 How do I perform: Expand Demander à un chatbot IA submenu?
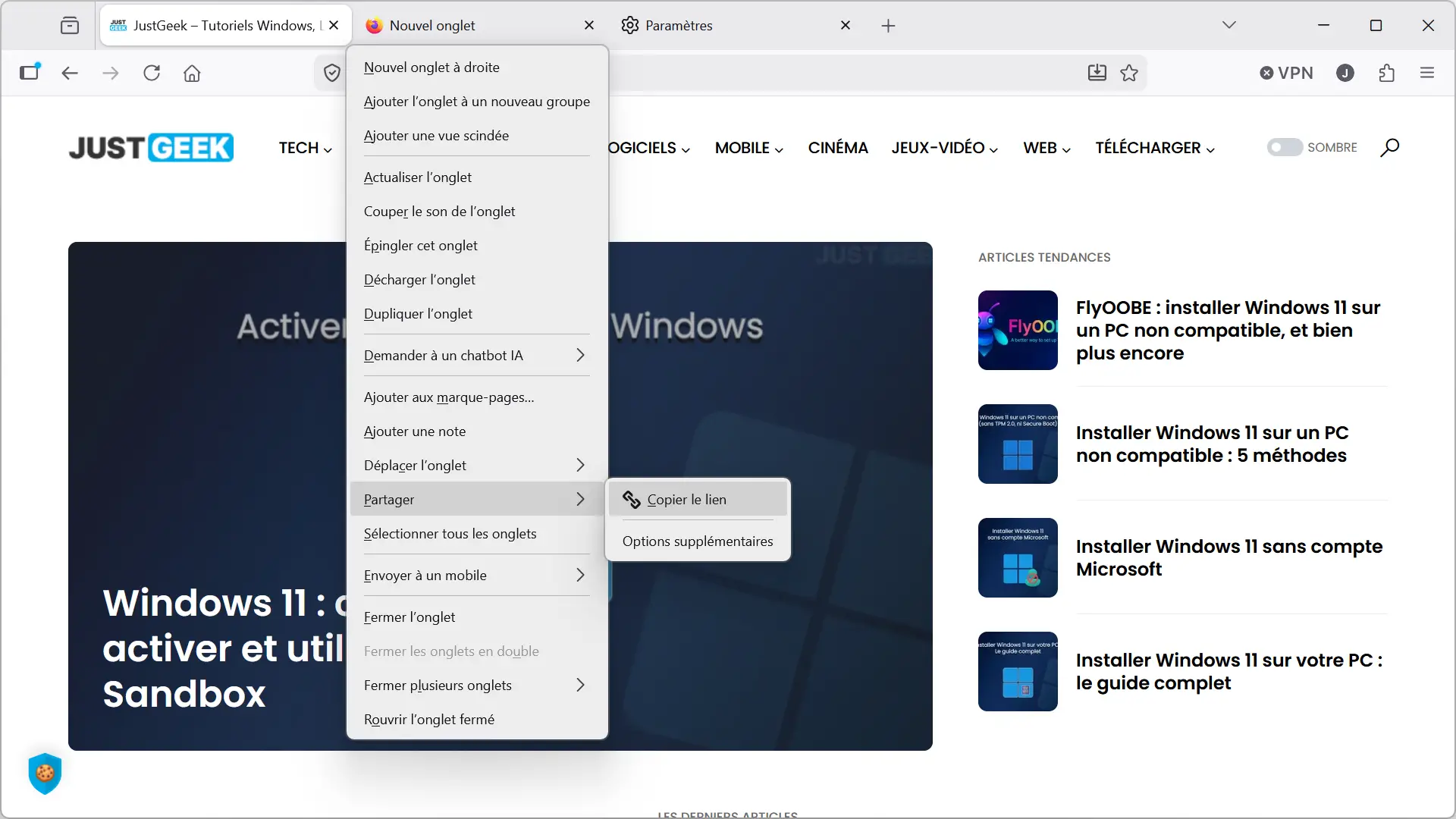(477, 355)
